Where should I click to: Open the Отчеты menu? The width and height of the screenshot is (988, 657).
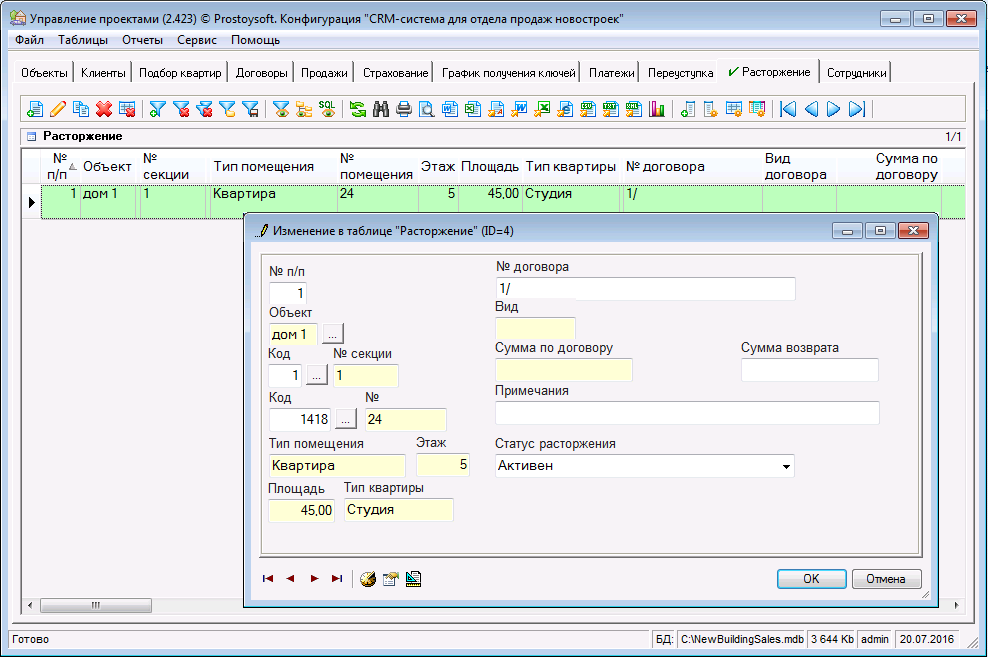143,40
